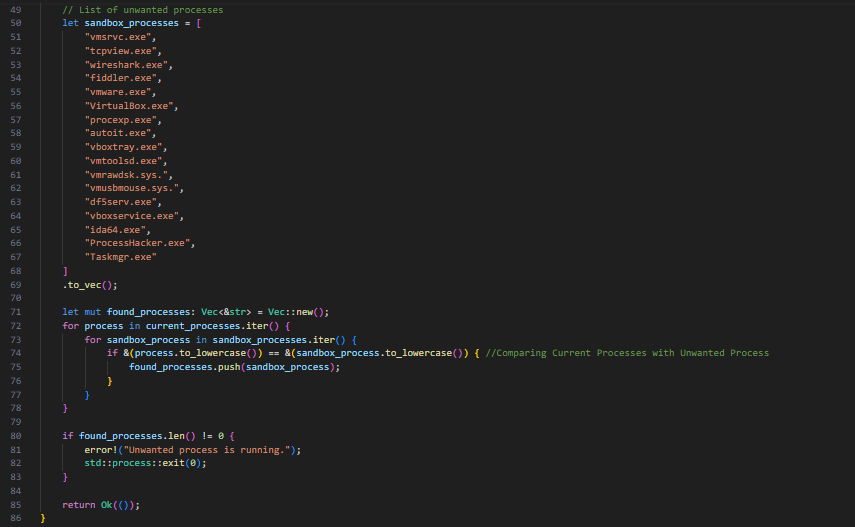Viewport: 855px width, 527px height.
Task: Click line number 50 in the gutter
Action: 15,23
